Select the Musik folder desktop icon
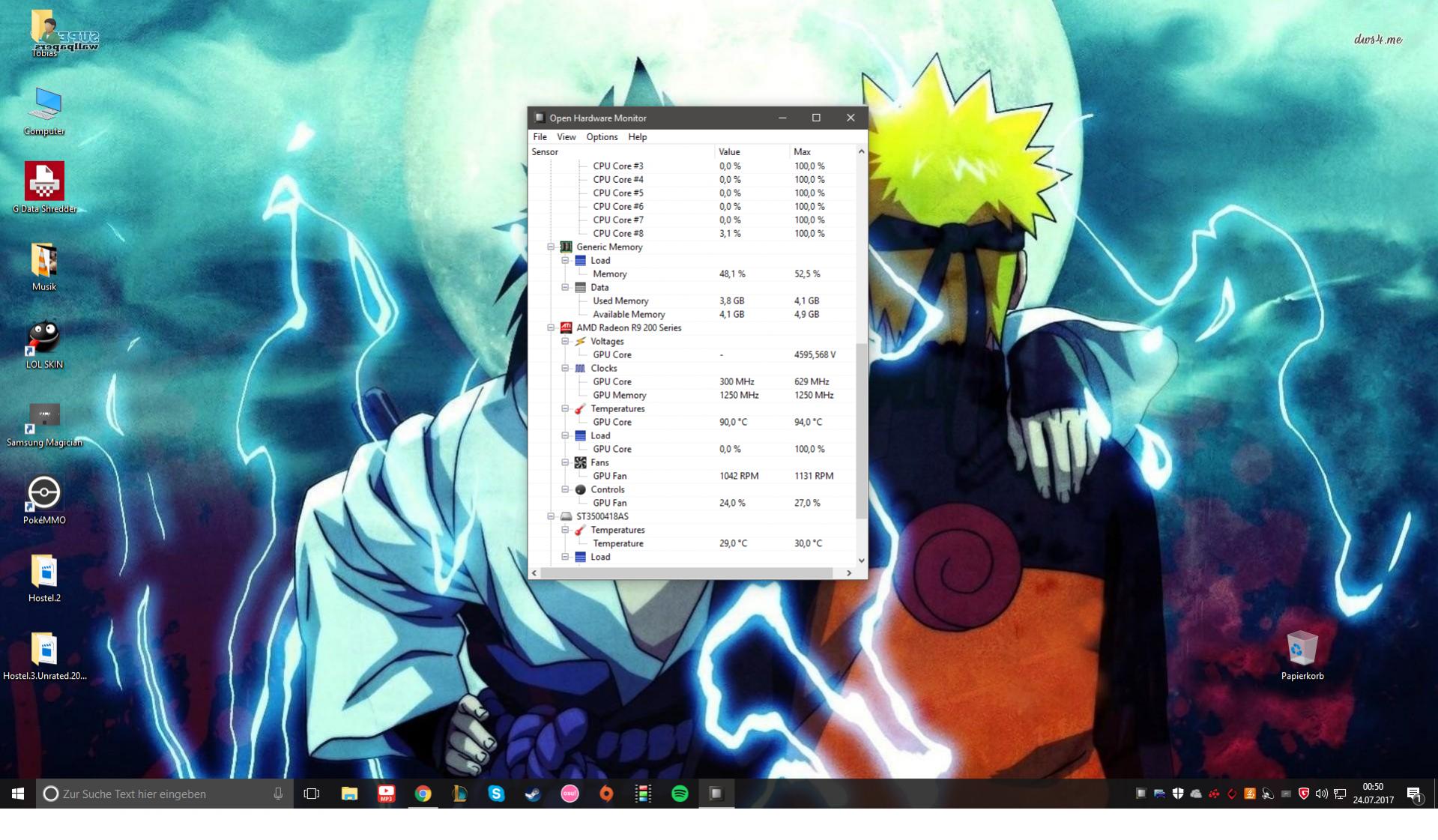Viewport: 1438px width, 840px height. coord(44,267)
